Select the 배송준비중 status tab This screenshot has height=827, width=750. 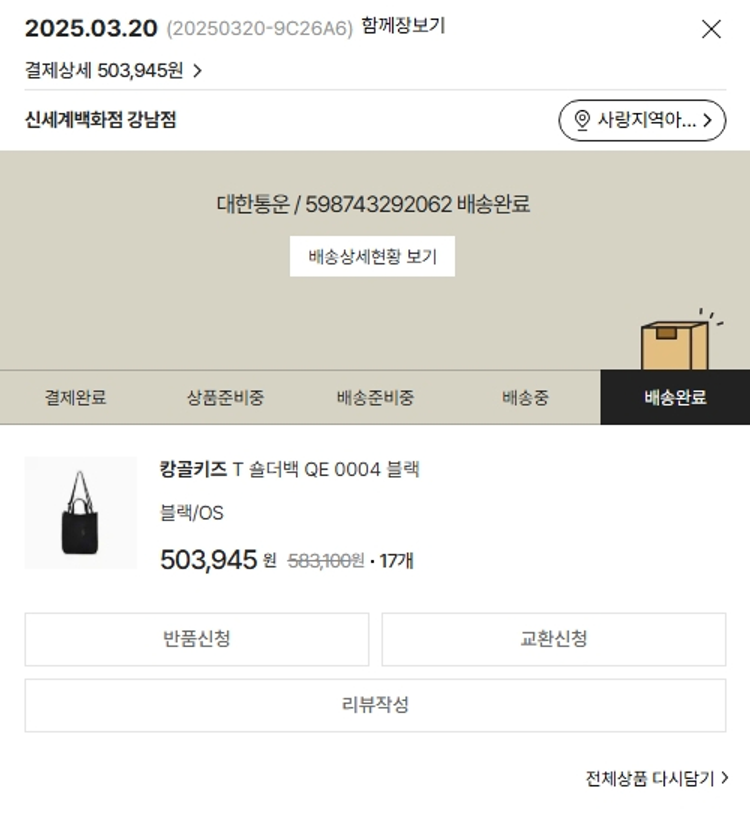pos(375,397)
